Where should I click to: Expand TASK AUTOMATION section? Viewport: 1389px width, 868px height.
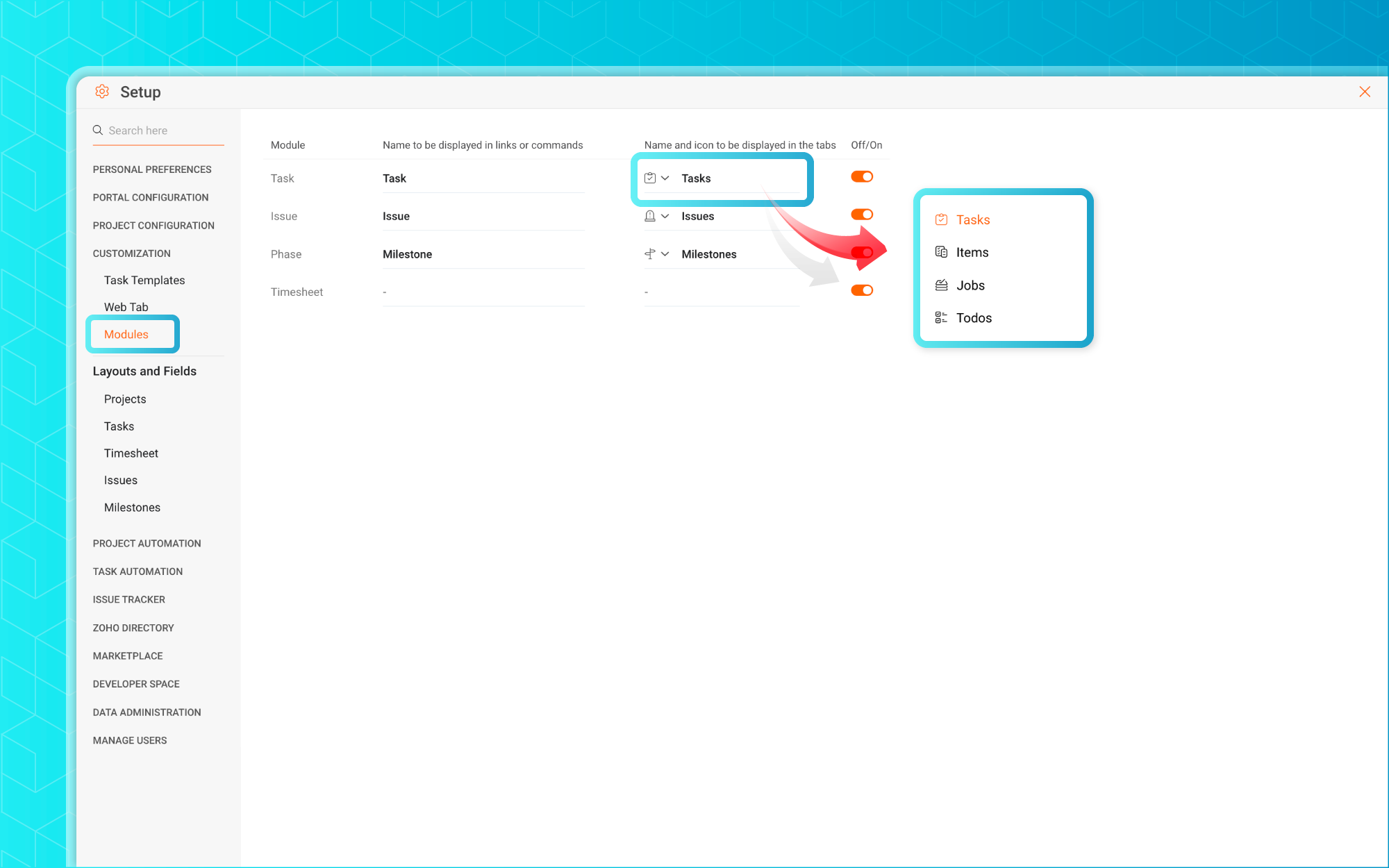pyautogui.click(x=138, y=571)
